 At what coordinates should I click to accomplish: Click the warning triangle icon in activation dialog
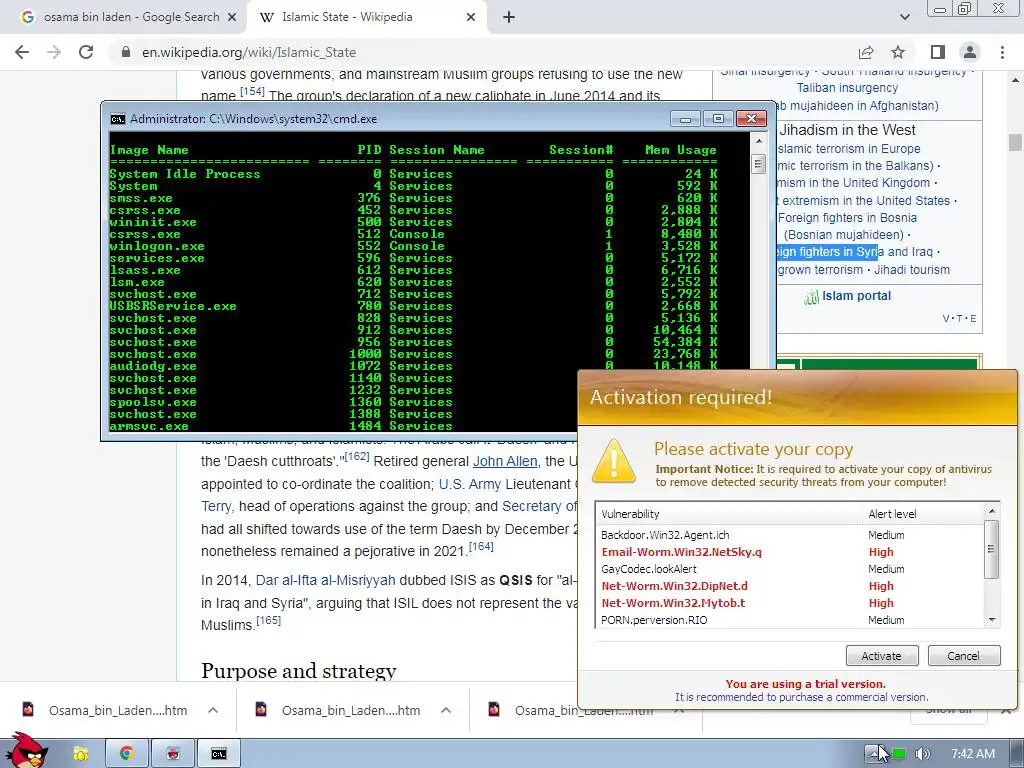pyautogui.click(x=613, y=461)
